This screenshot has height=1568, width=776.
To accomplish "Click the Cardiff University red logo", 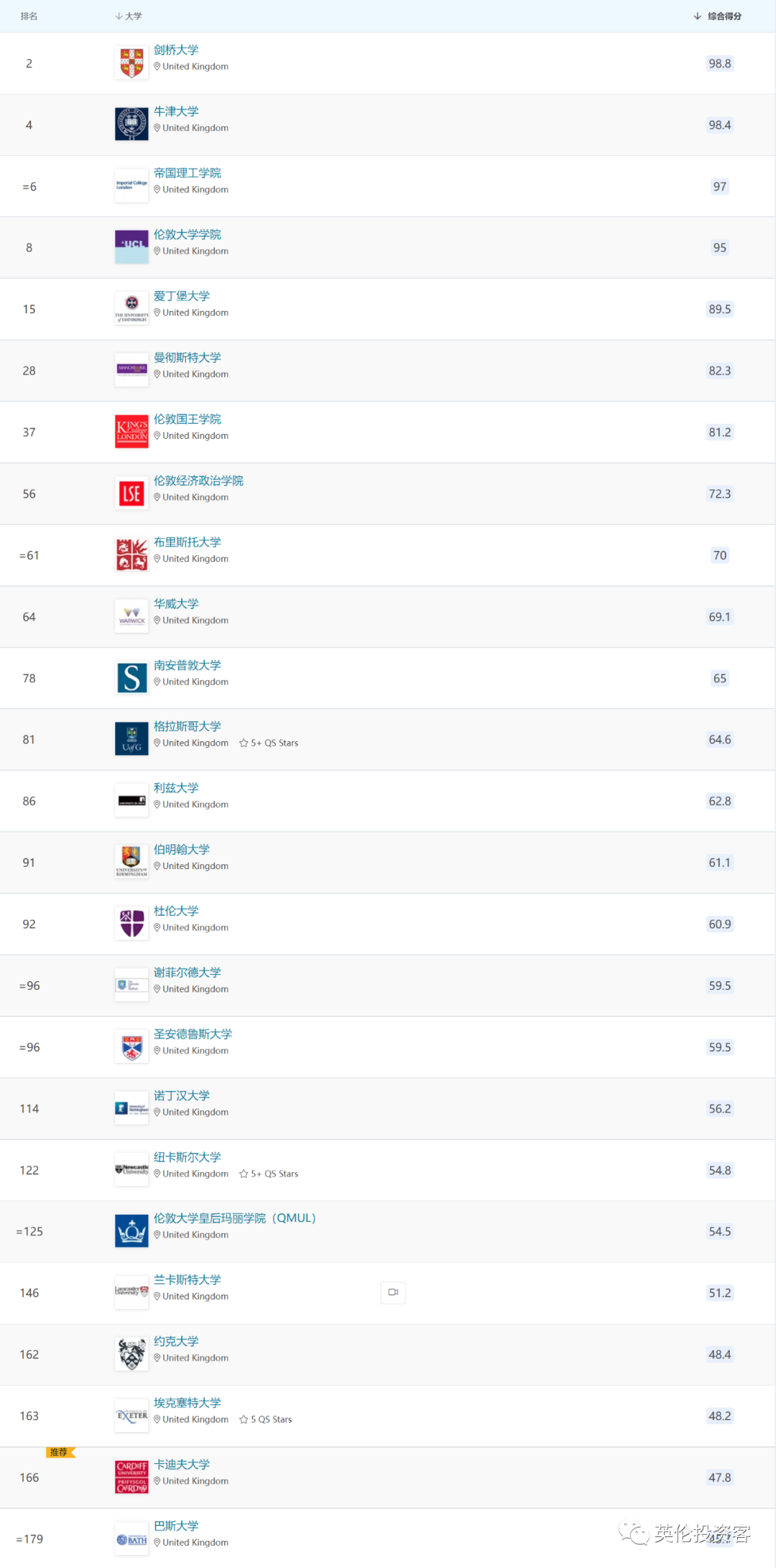I will 131,1477.
